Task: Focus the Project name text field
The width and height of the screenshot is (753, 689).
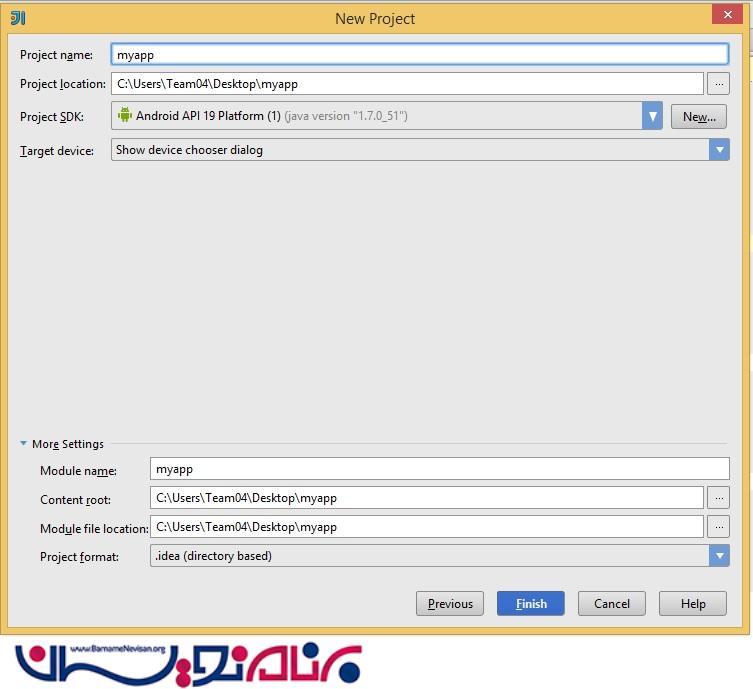Action: point(420,55)
